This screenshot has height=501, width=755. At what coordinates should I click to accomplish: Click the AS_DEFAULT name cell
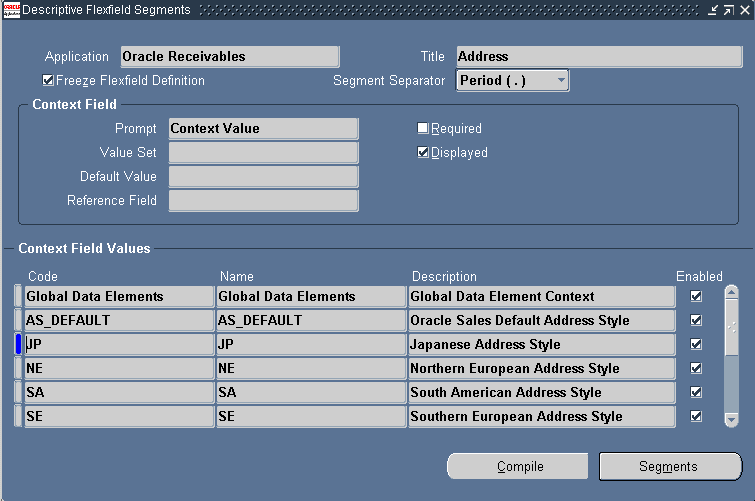[x=311, y=320]
